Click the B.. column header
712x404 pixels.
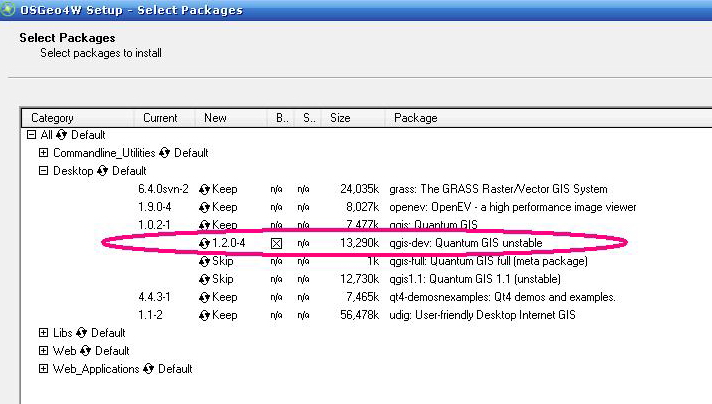pyautogui.click(x=281, y=118)
